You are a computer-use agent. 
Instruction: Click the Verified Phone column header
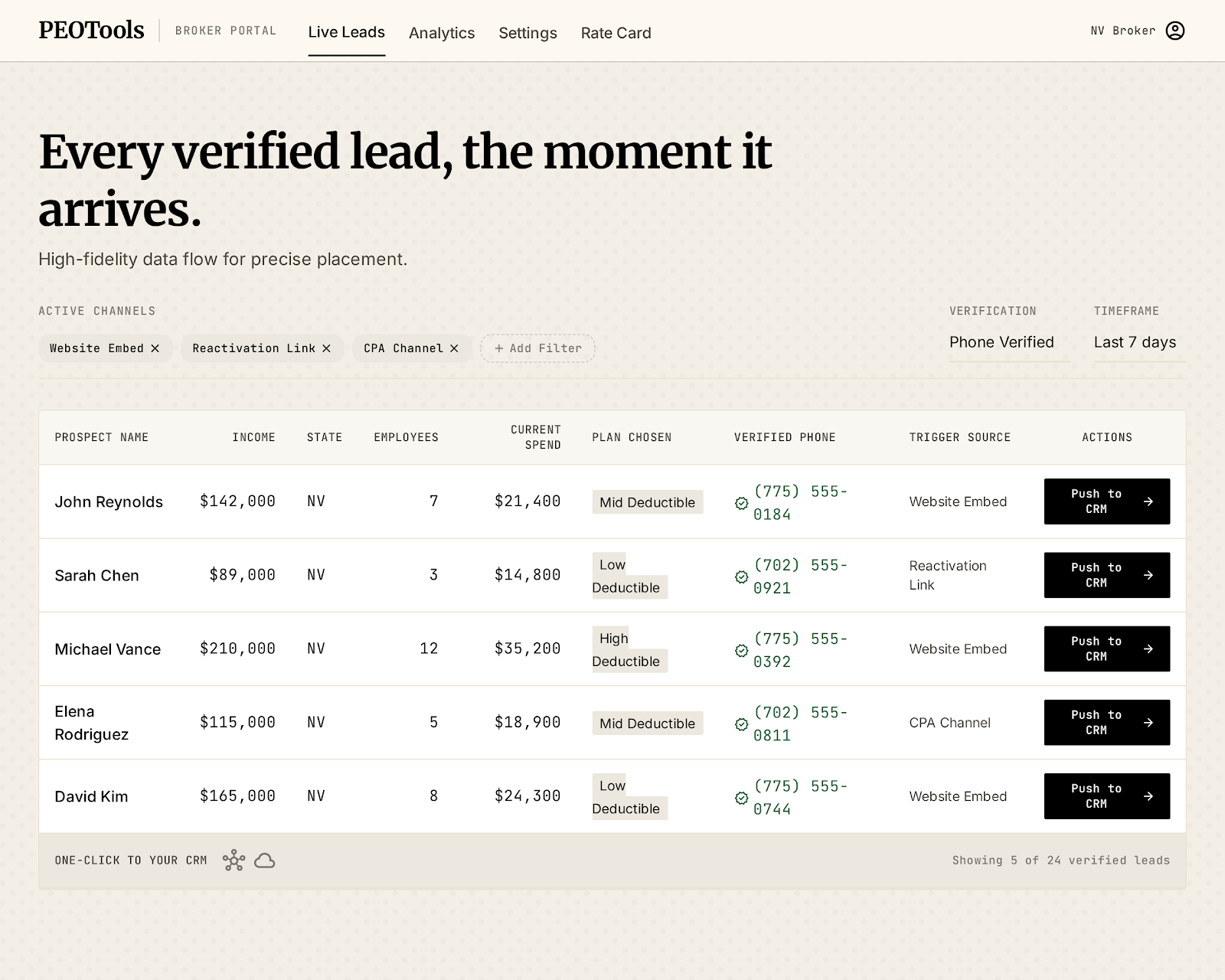click(x=785, y=437)
